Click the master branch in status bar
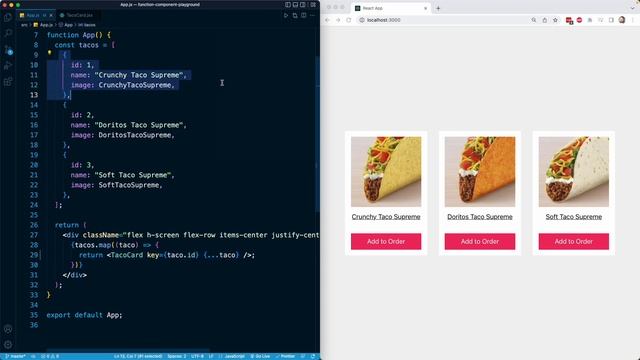640x360 pixels. (15, 356)
